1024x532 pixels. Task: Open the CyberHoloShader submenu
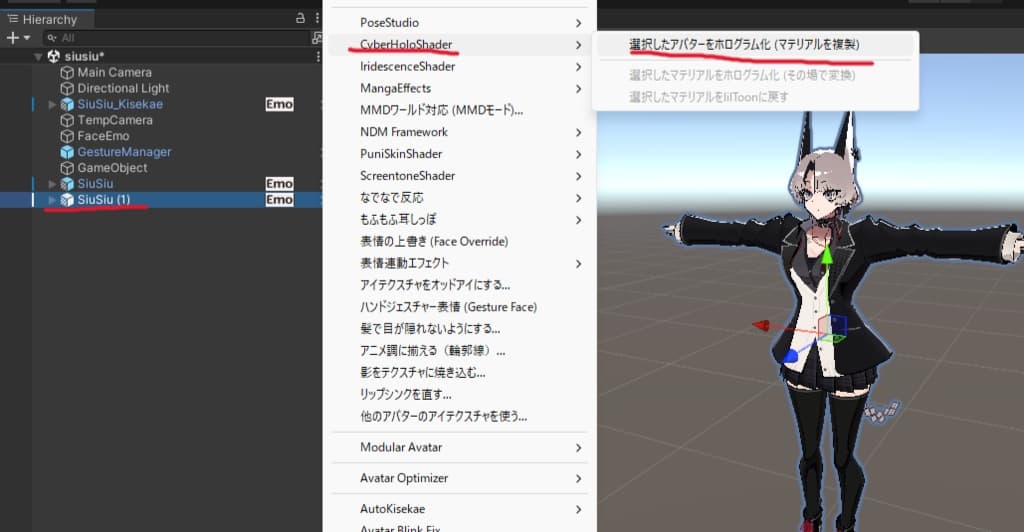[460, 44]
